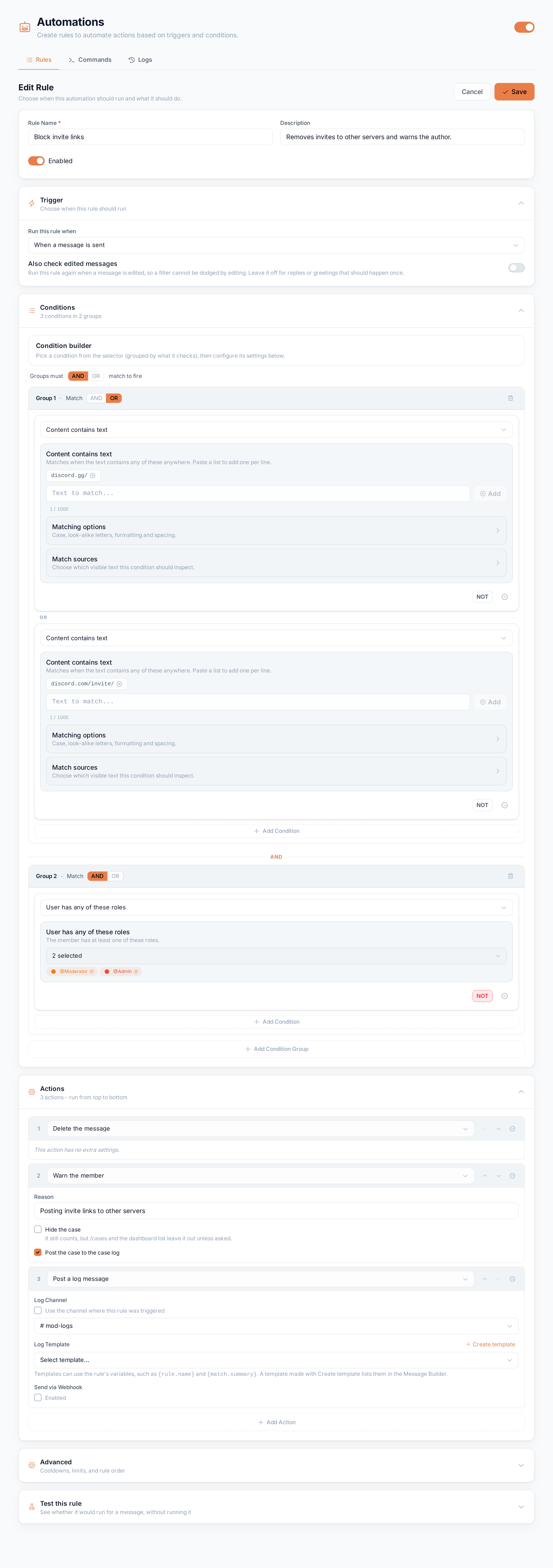Remove the discord.com/invite/ condition using minus icon

(x=504, y=805)
